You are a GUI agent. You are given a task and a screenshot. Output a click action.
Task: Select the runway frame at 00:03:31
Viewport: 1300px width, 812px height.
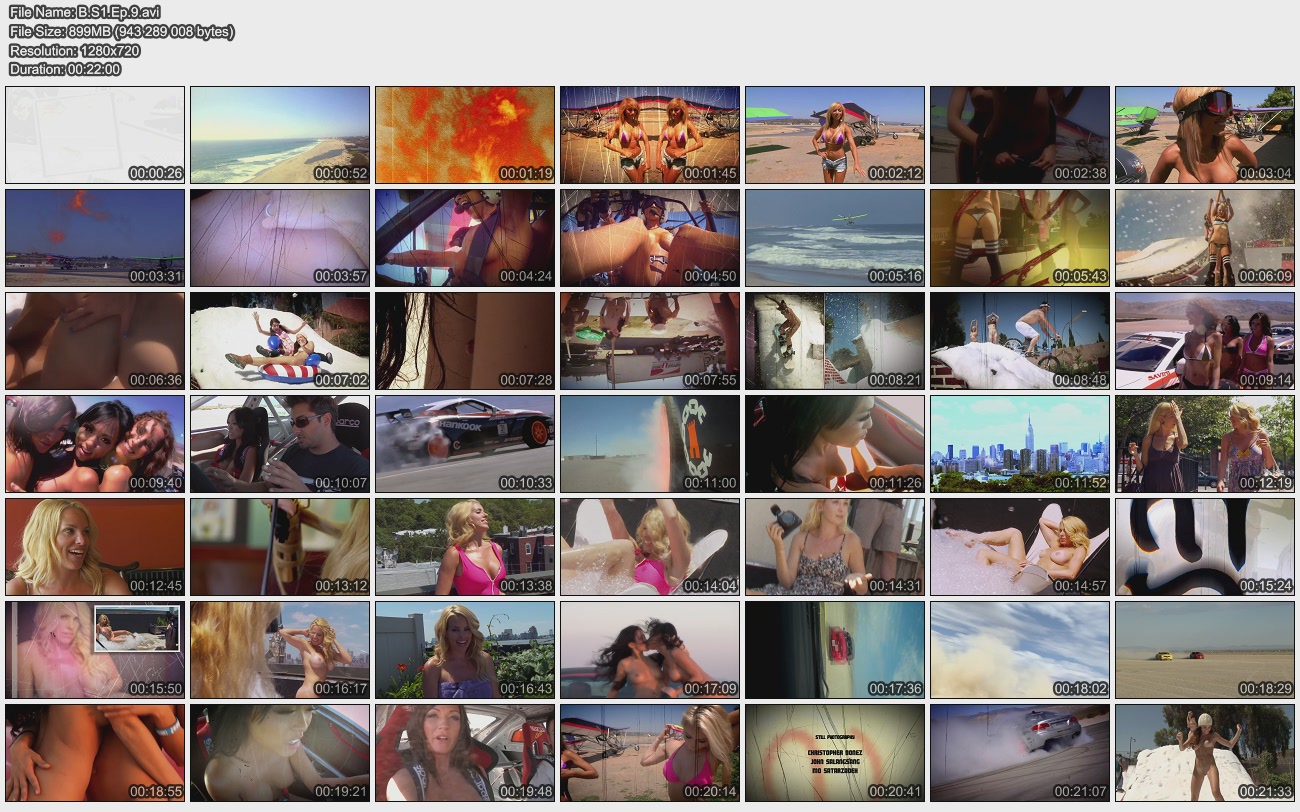click(95, 238)
